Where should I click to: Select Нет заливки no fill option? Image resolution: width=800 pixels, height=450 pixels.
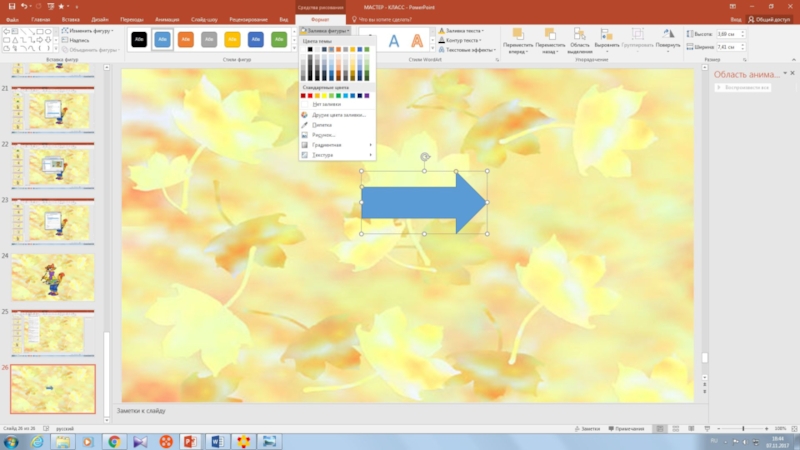pyautogui.click(x=337, y=104)
